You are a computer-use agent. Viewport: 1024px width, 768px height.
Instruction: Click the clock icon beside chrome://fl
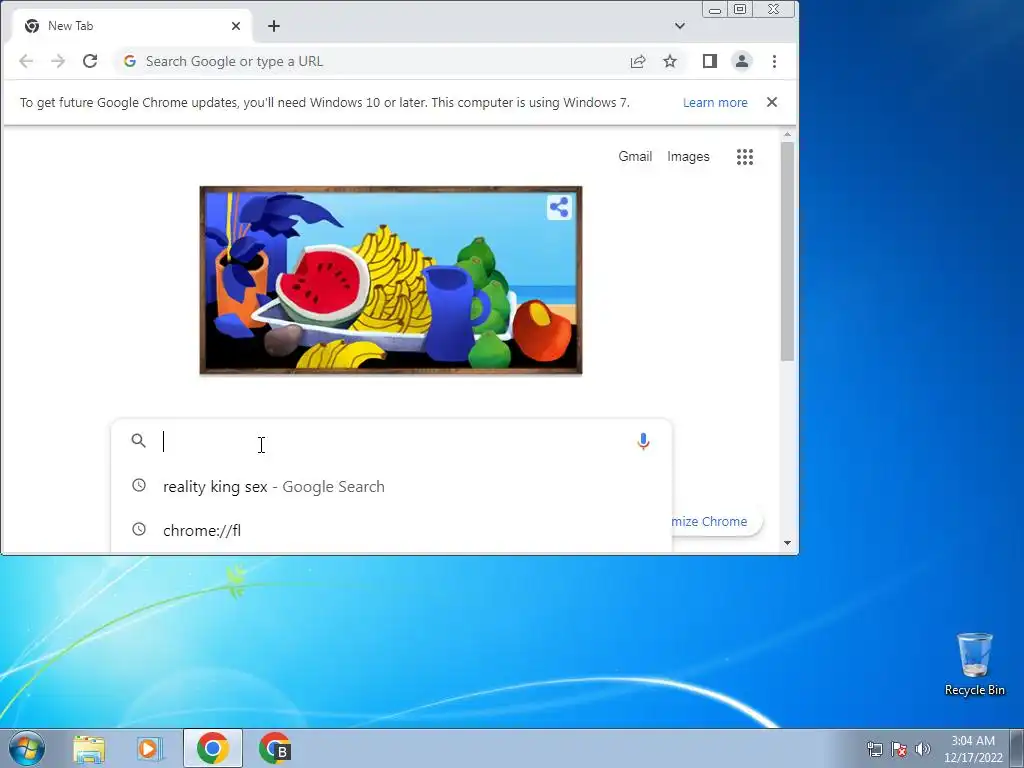click(139, 529)
